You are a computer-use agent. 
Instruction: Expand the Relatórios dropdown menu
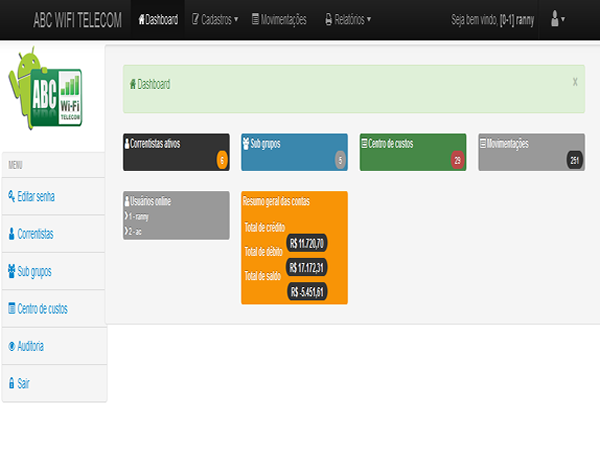coord(347,19)
